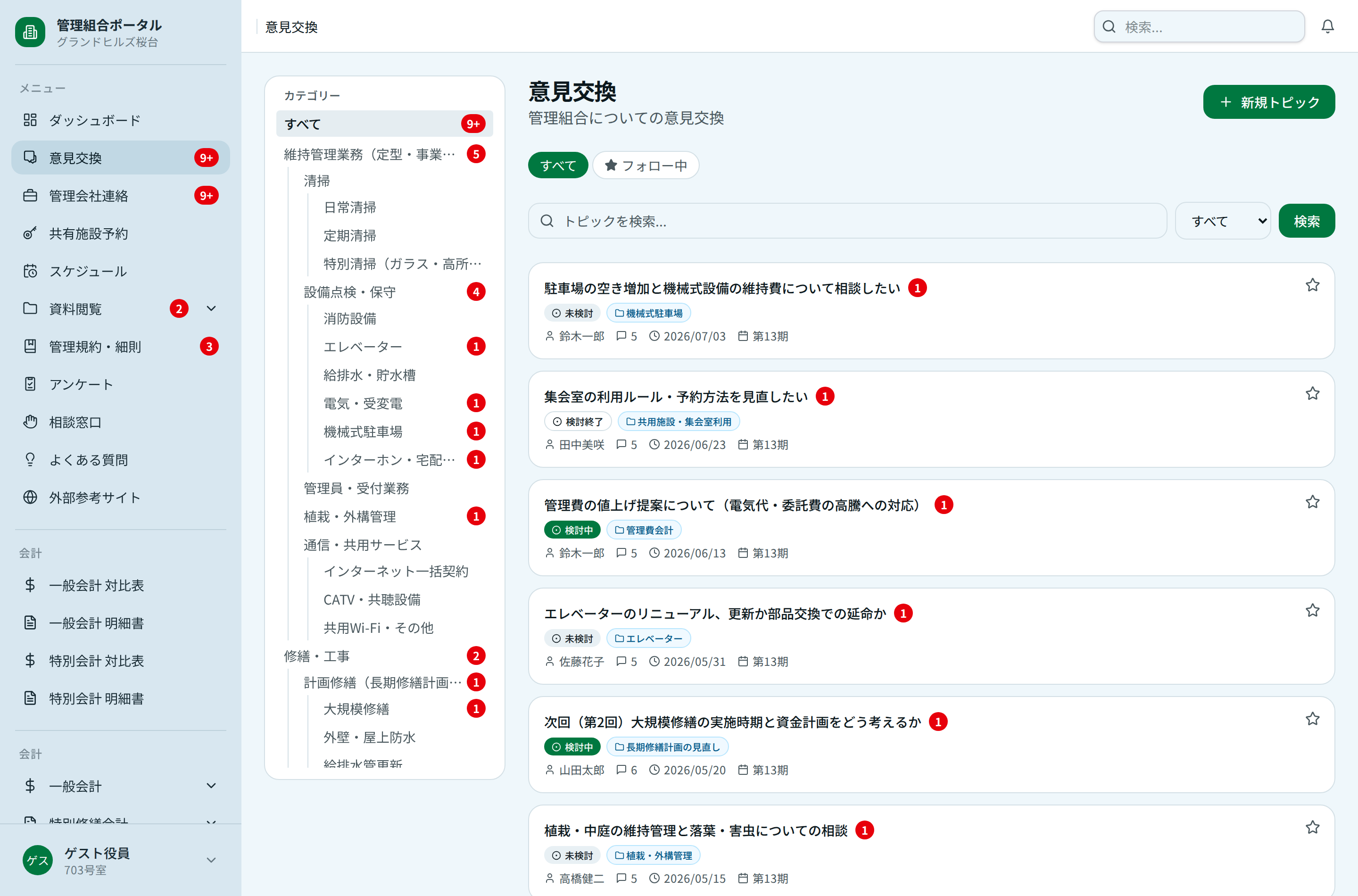This screenshot has height=896, width=1358.
Task: Open スケジュール in the sidebar
Action: coord(121,271)
